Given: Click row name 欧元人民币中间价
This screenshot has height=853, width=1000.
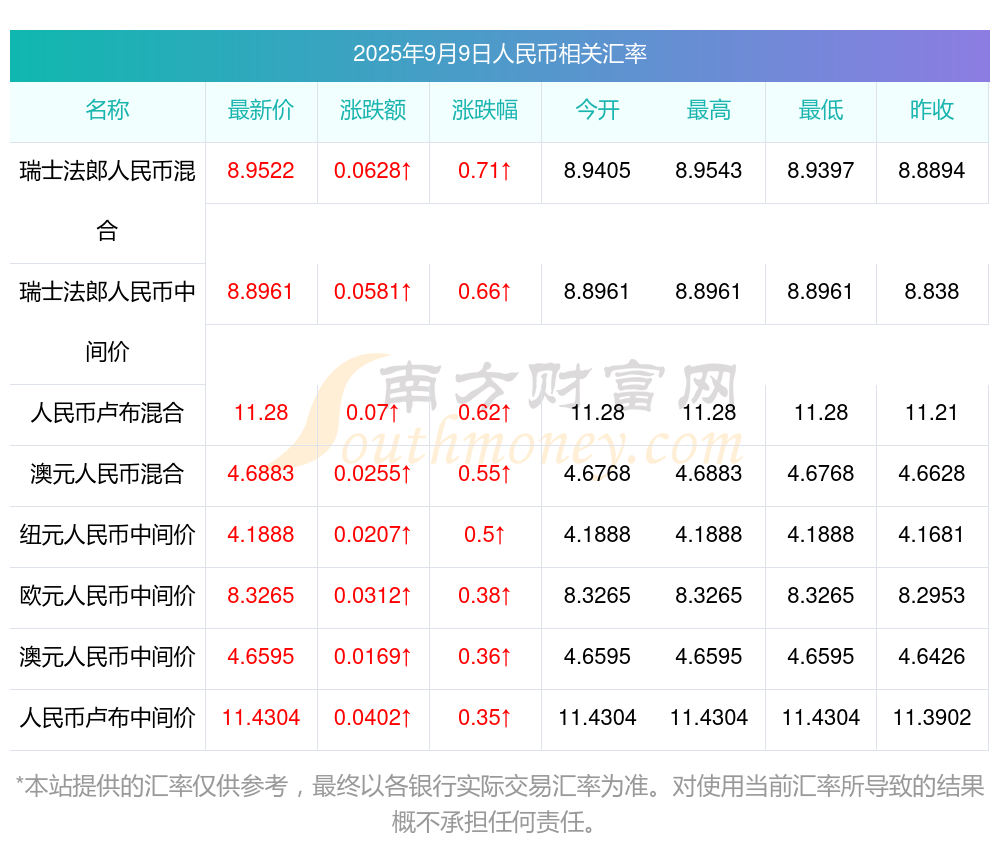Looking at the screenshot, I should (x=107, y=596).
